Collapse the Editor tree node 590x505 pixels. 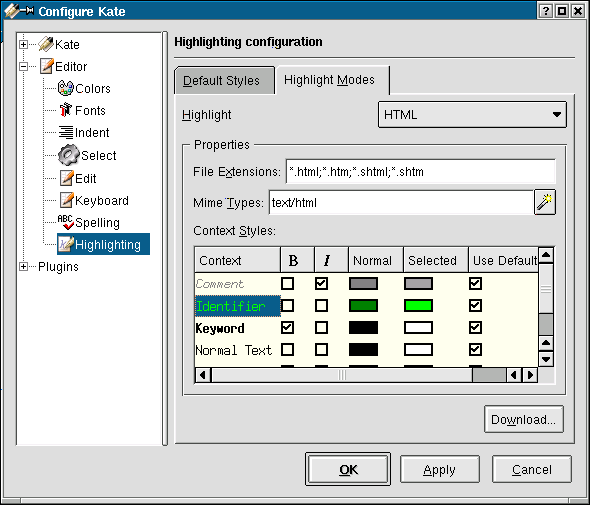click(23, 67)
